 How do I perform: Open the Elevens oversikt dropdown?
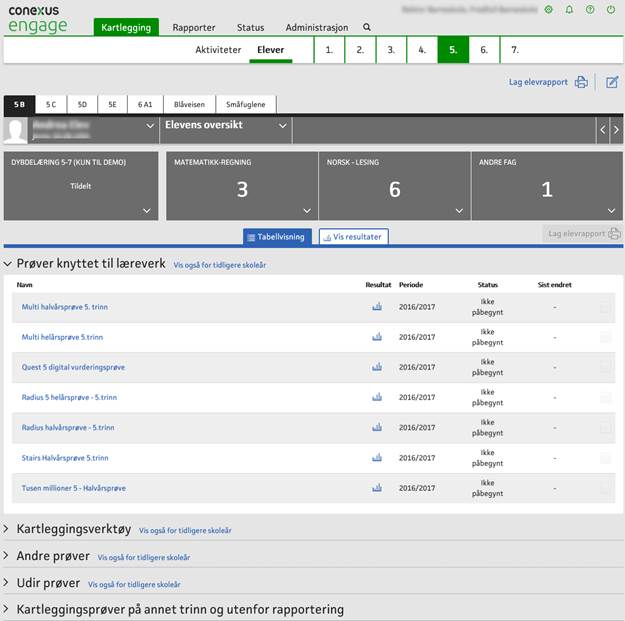pyautogui.click(x=283, y=126)
